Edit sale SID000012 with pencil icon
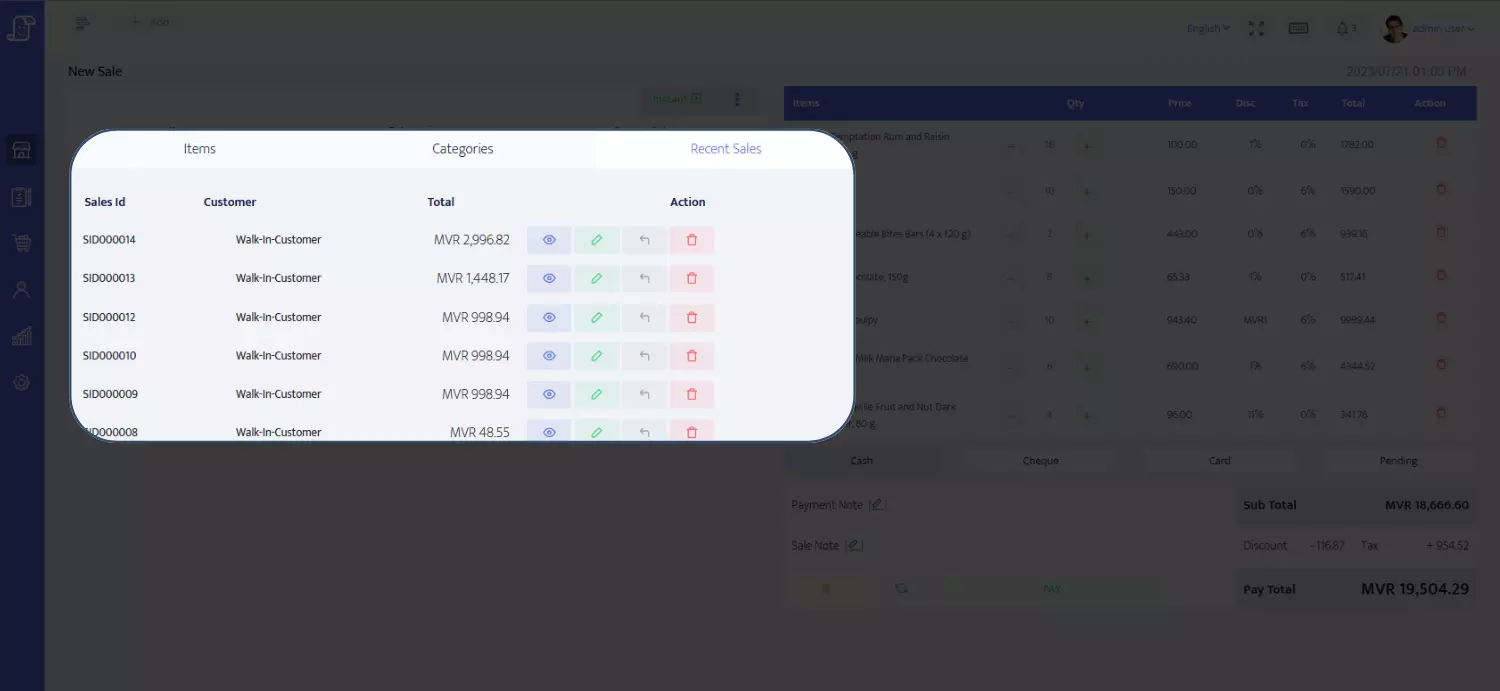Viewport: 1500px width, 691px height. 597,318
